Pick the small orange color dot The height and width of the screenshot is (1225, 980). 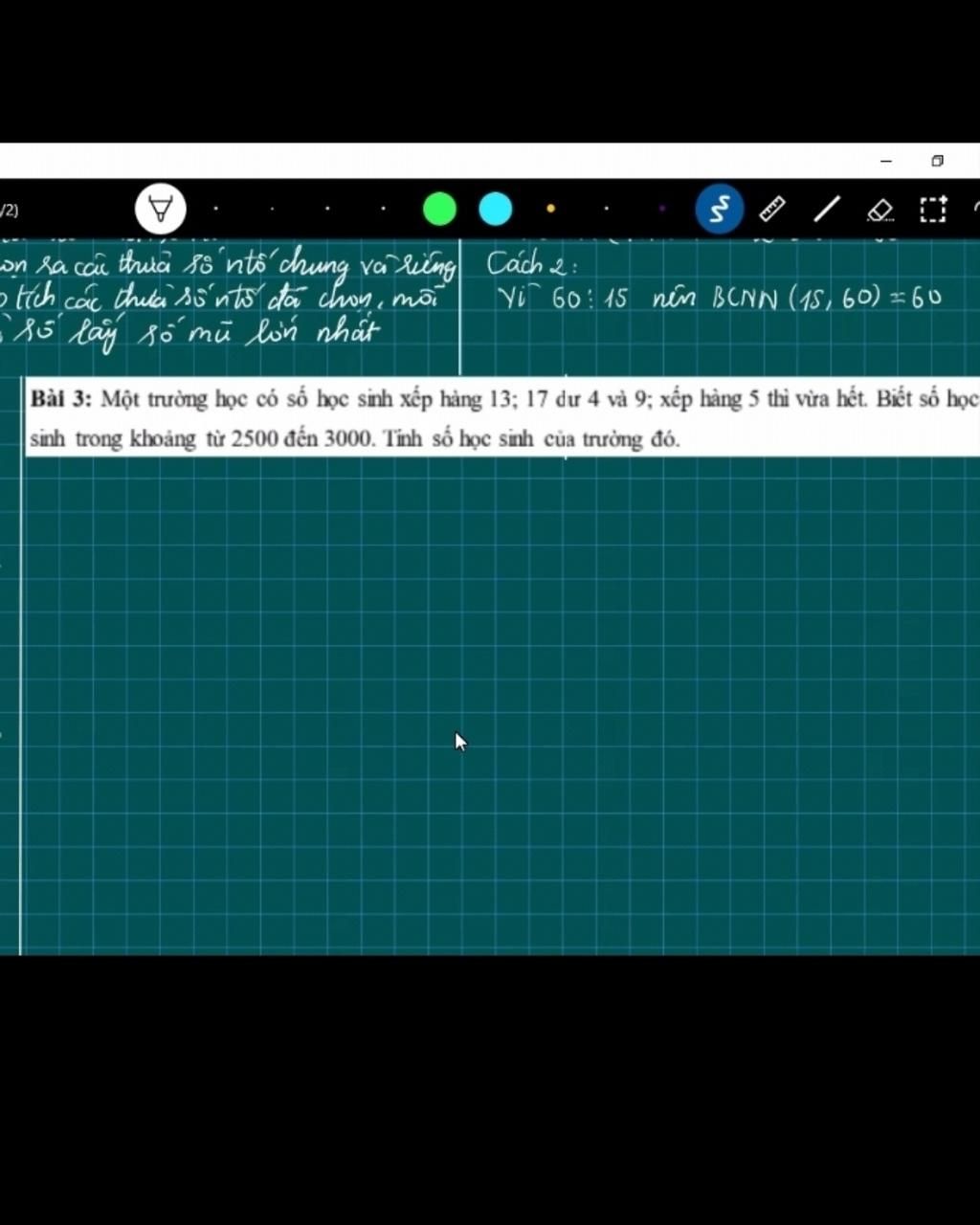(550, 209)
